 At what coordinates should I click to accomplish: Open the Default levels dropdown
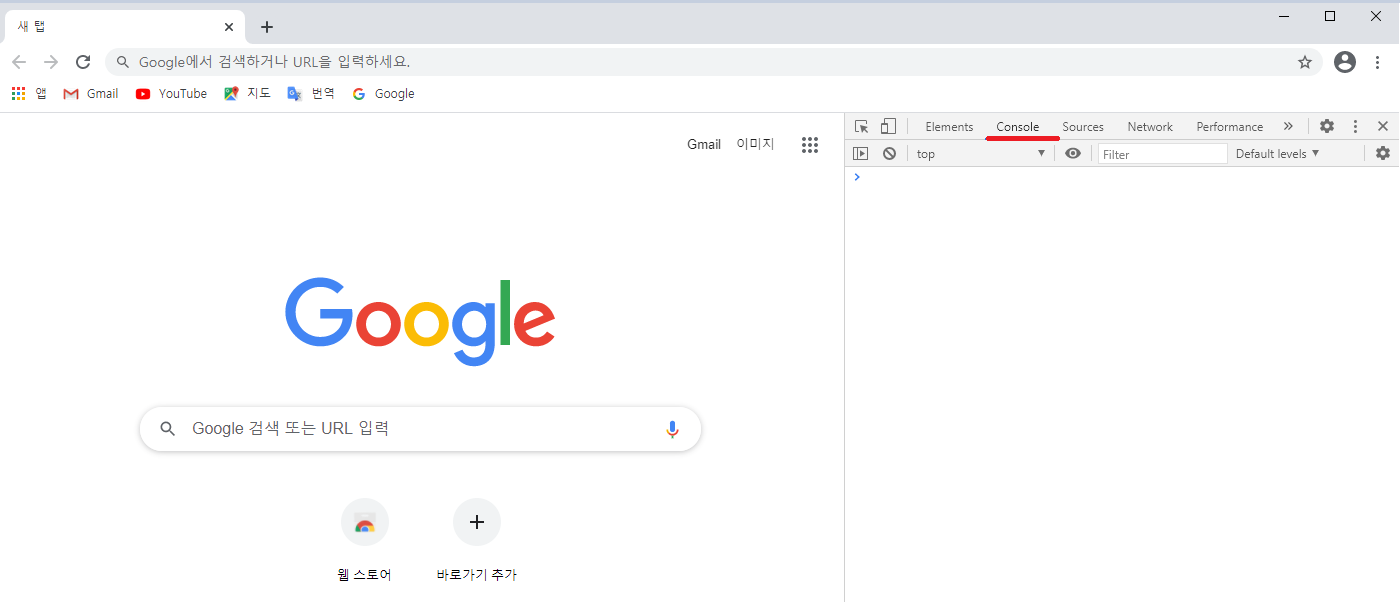pos(1277,153)
